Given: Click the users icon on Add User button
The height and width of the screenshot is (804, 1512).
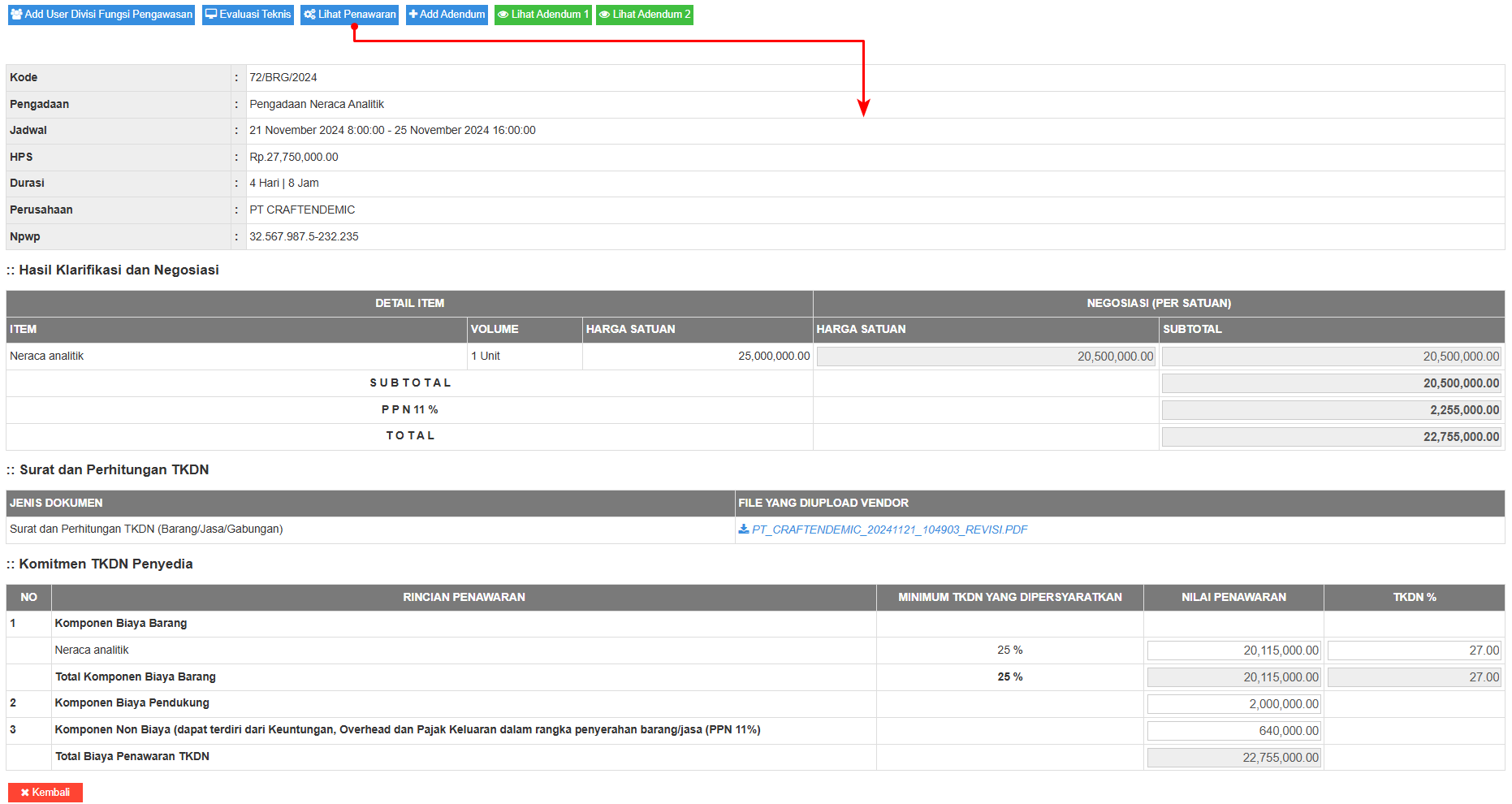Looking at the screenshot, I should (x=16, y=15).
